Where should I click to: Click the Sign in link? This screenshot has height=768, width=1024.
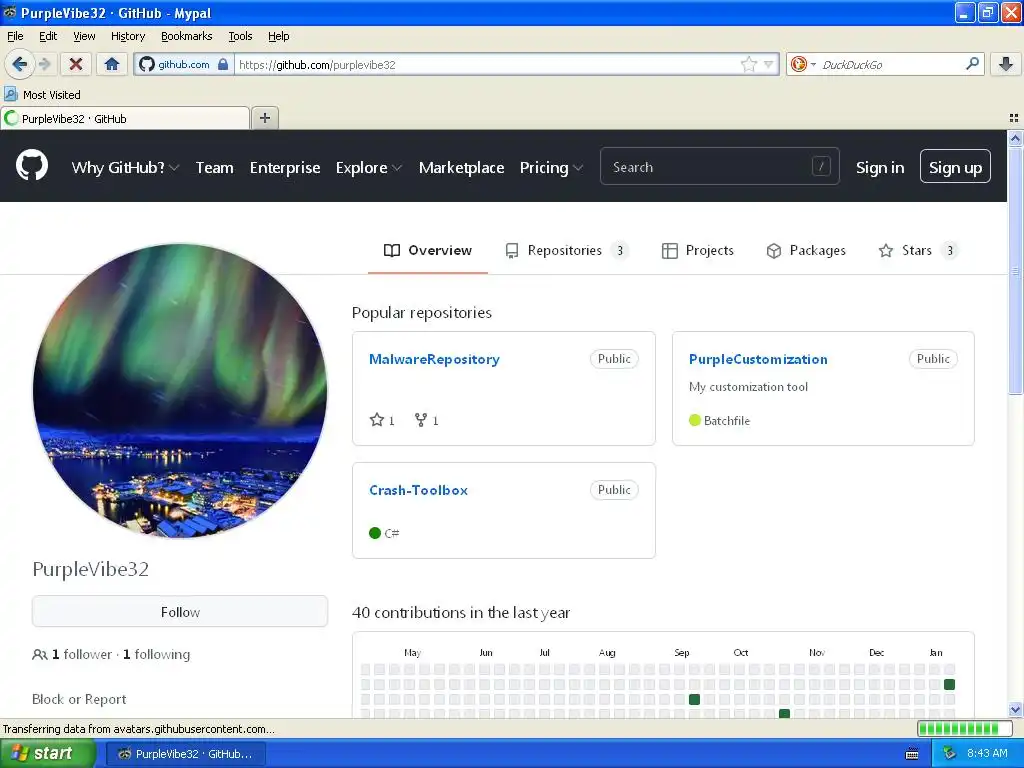880,168
